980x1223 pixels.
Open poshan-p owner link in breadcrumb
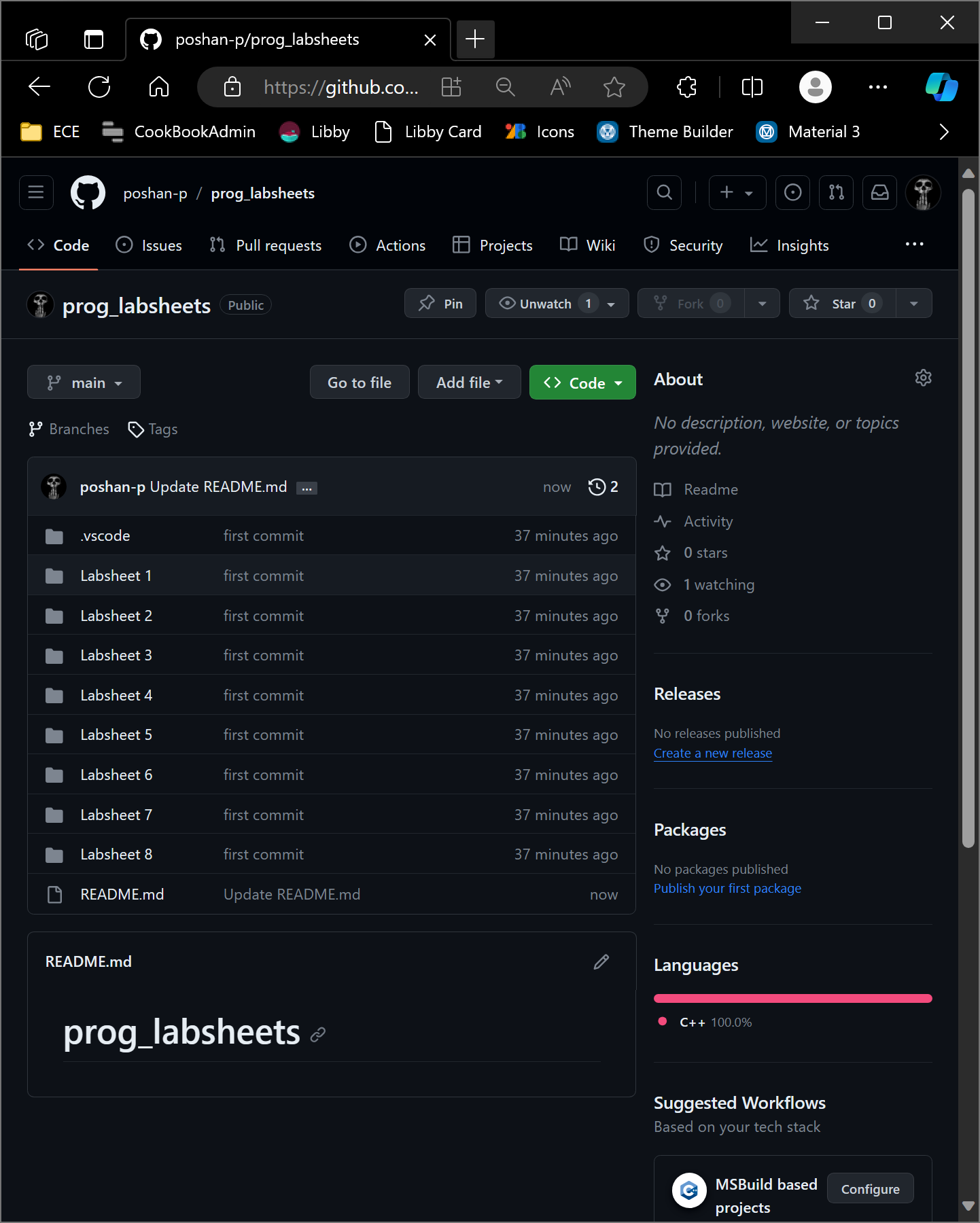pyautogui.click(x=155, y=194)
